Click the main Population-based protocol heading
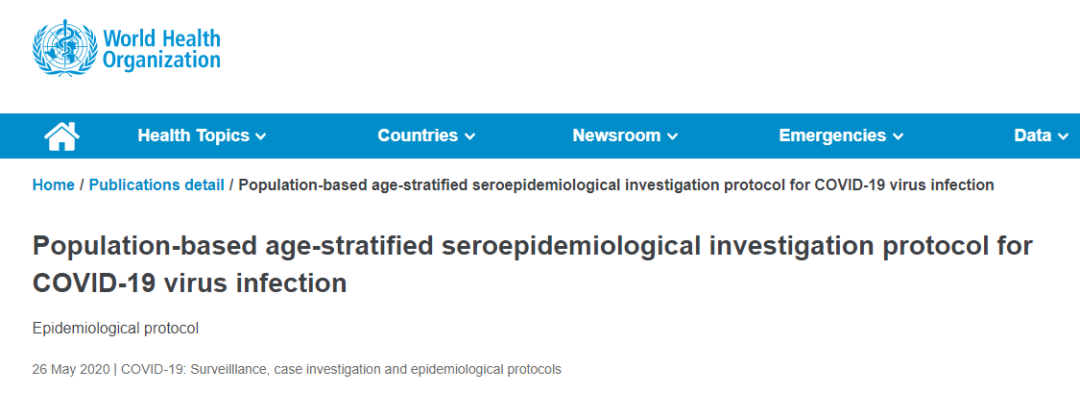The height and width of the screenshot is (393, 1080). click(532, 265)
